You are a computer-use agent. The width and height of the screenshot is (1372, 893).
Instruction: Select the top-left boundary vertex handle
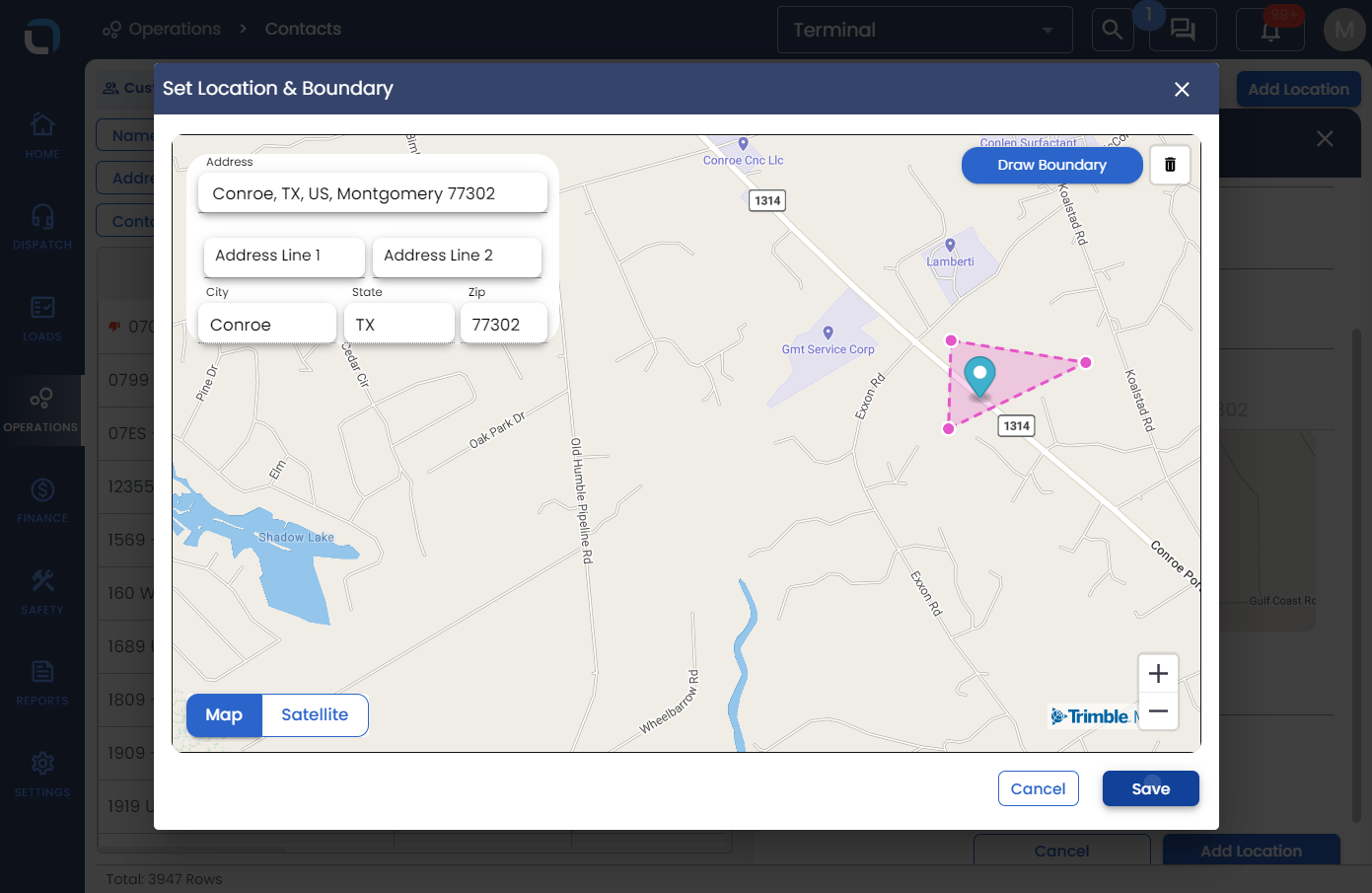click(x=951, y=340)
